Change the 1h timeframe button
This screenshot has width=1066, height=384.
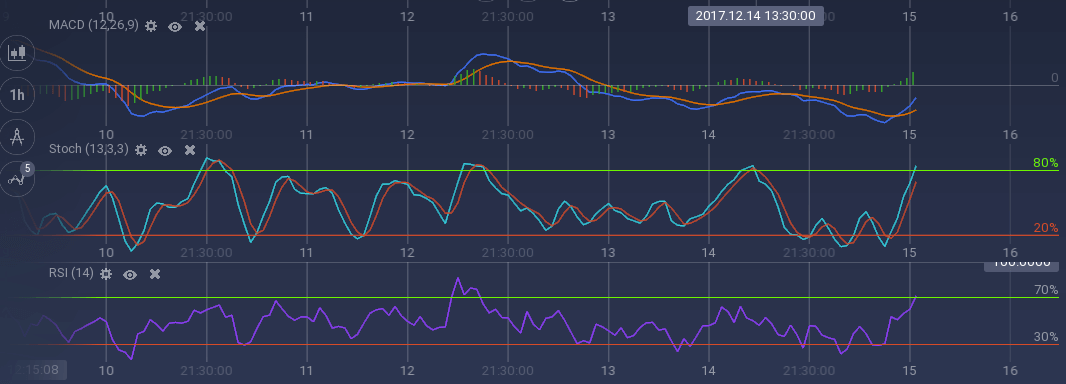[17, 95]
